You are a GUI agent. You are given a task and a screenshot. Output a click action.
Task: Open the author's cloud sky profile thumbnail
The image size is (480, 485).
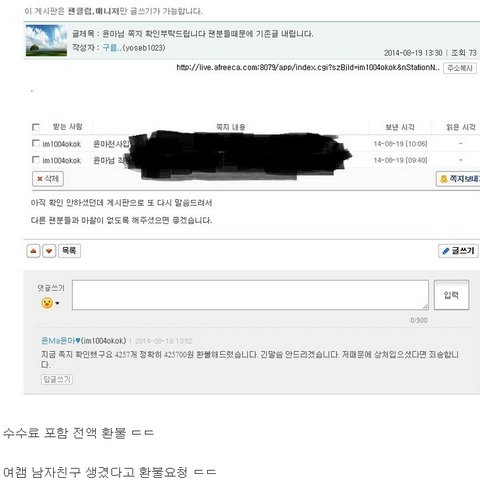click(x=46, y=40)
